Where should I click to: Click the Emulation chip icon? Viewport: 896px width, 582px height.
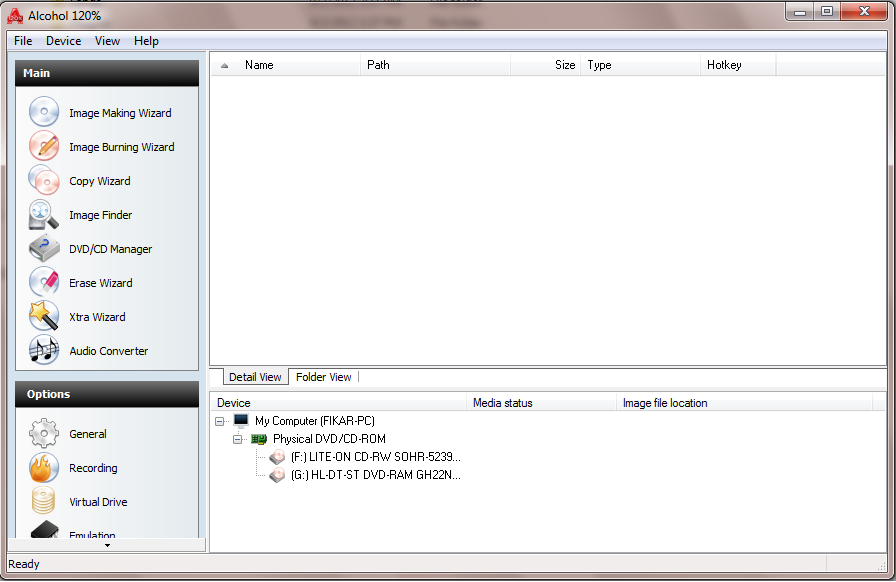[45, 529]
